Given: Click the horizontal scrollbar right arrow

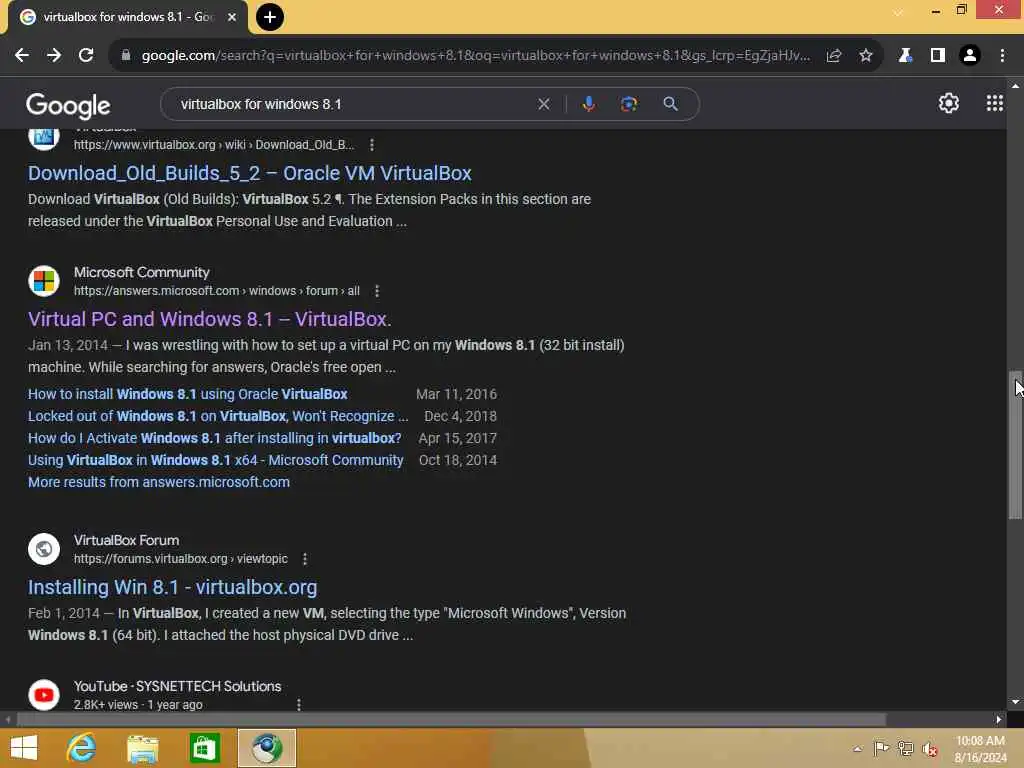Looking at the screenshot, I should click(998, 720).
